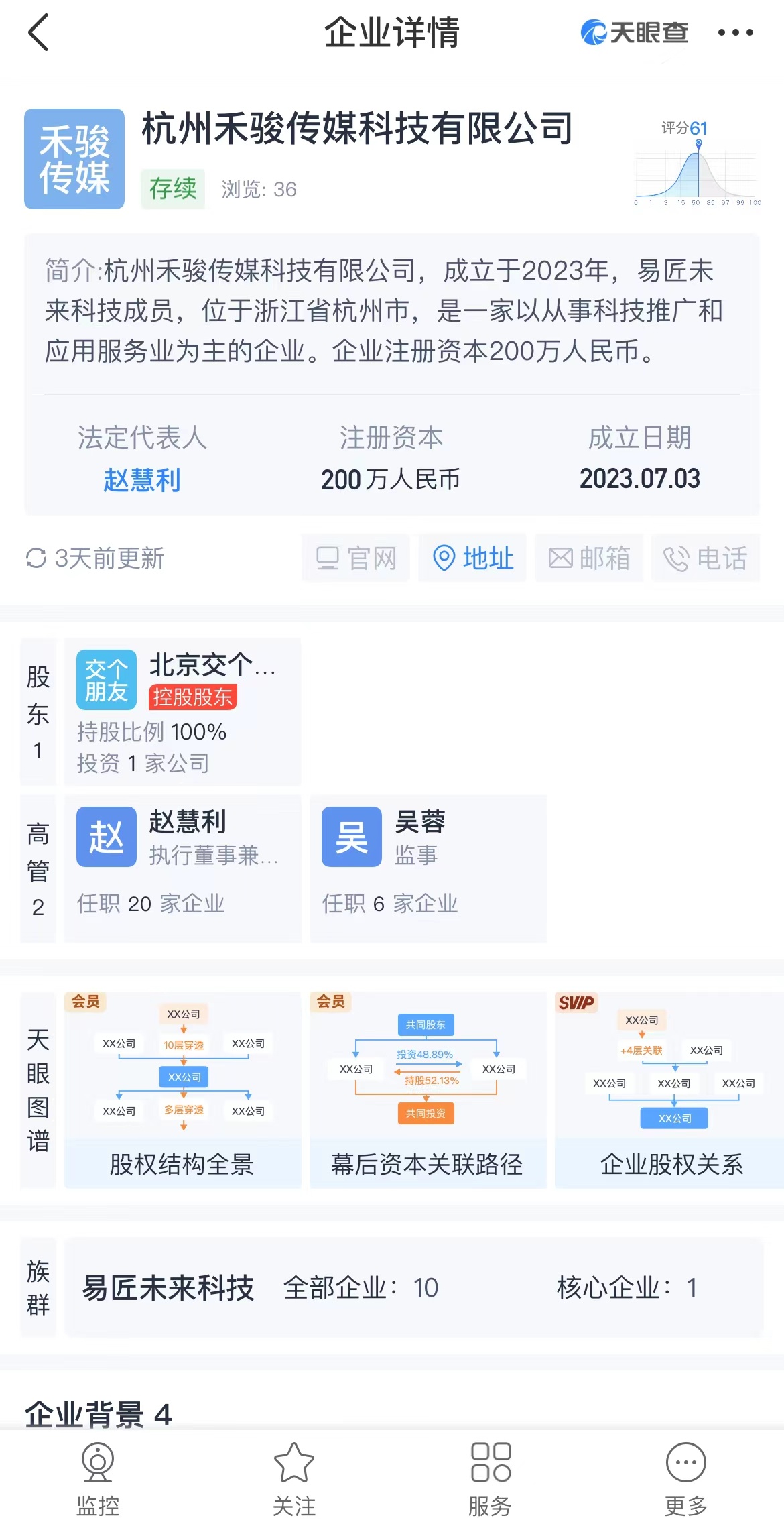The height and width of the screenshot is (1532, 784).
Task: Tap the company introduction 简介 paragraph
Action: (384, 310)
